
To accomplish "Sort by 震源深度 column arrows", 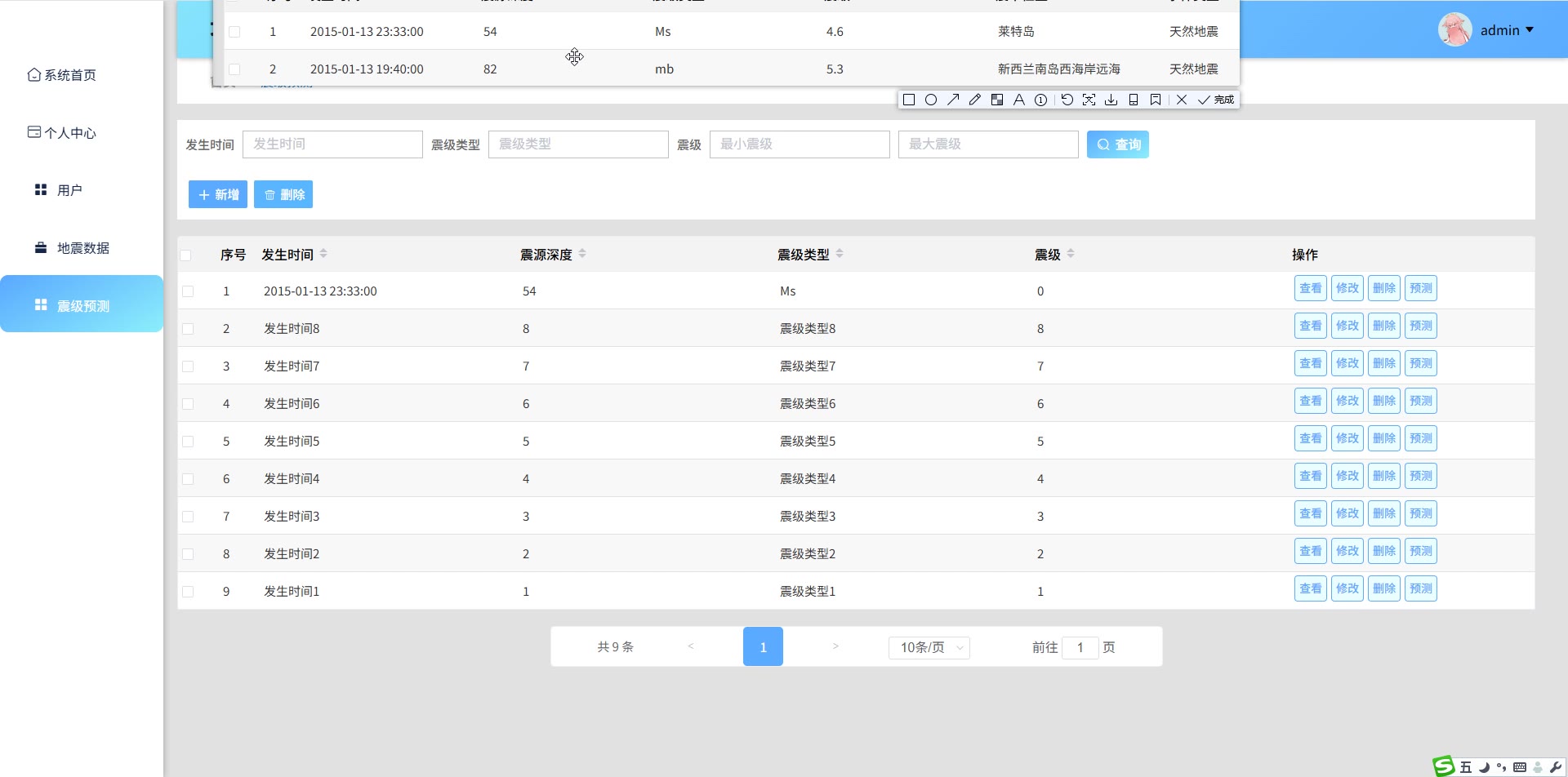I will click(x=582, y=254).
